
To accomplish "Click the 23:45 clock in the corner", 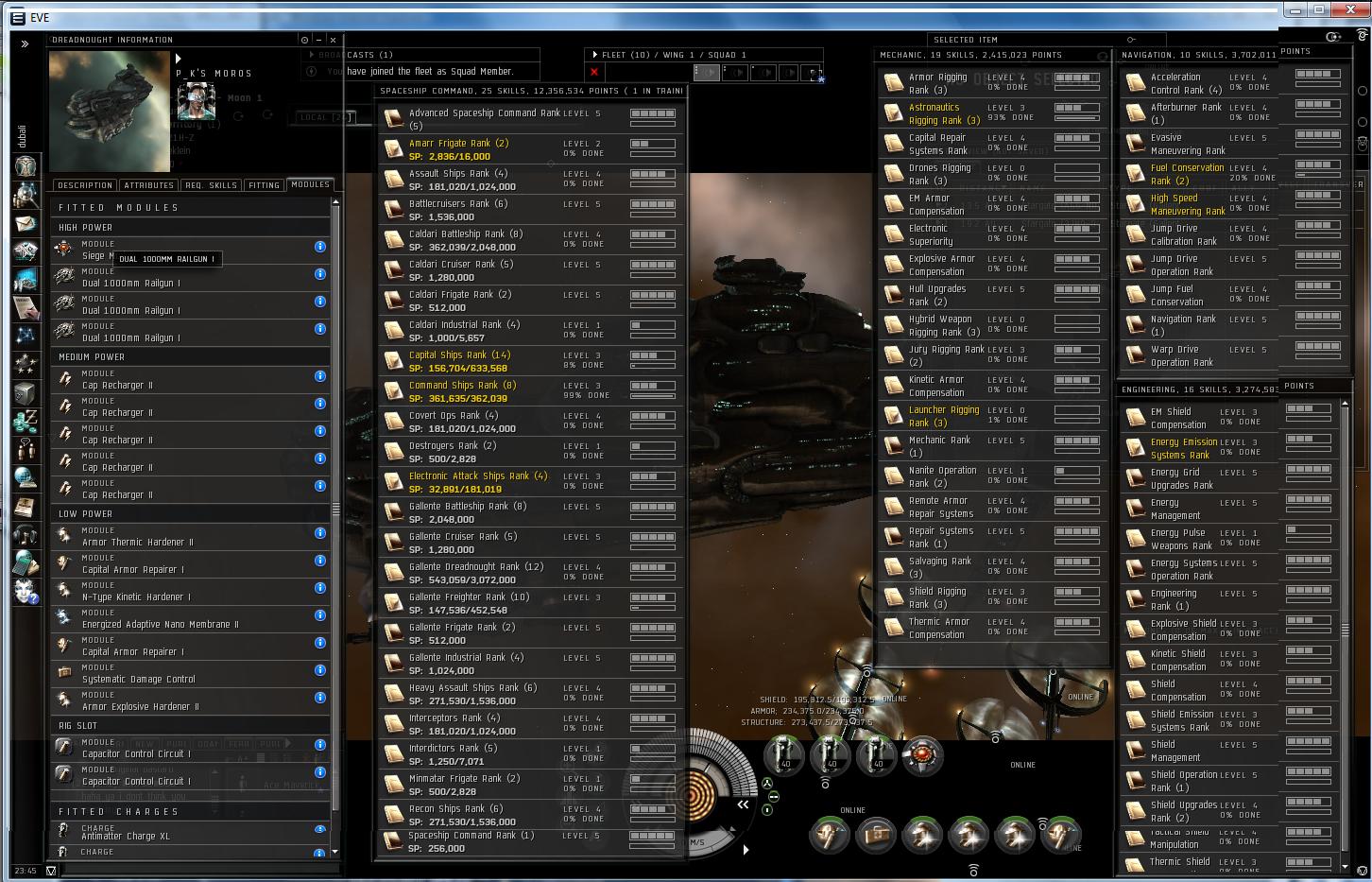I will [26, 872].
